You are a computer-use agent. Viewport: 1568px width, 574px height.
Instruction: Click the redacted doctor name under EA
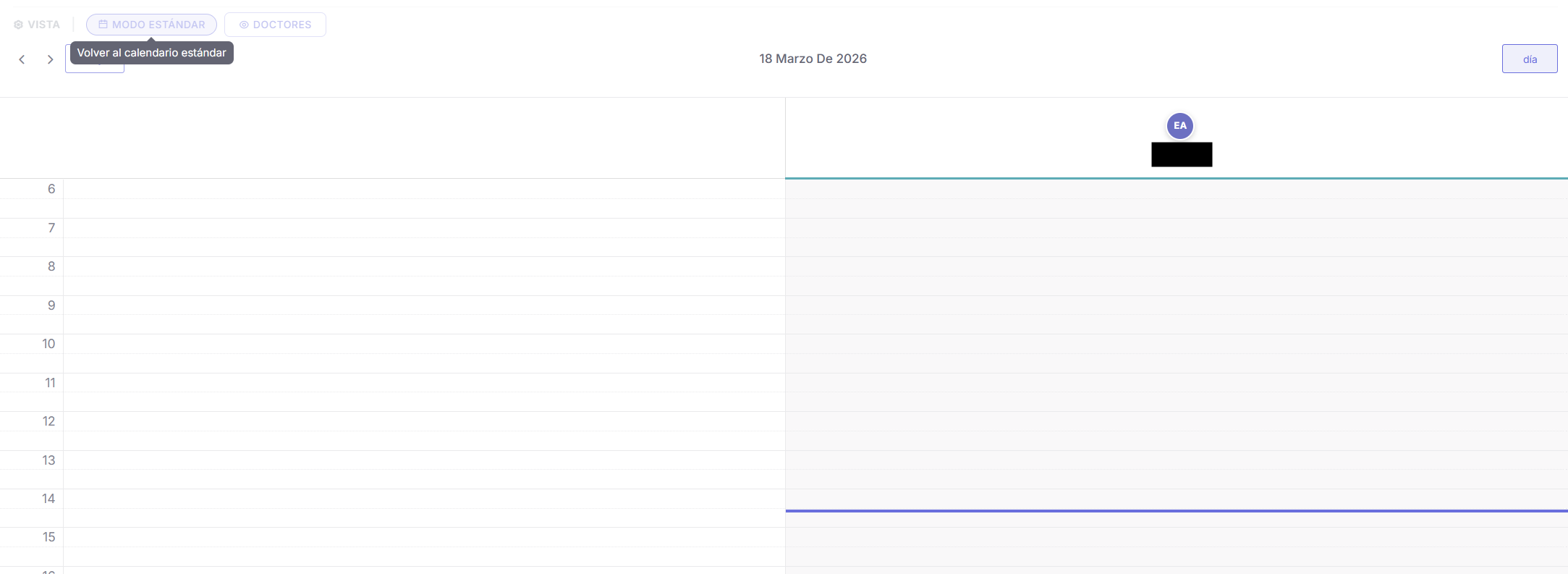(x=1181, y=154)
